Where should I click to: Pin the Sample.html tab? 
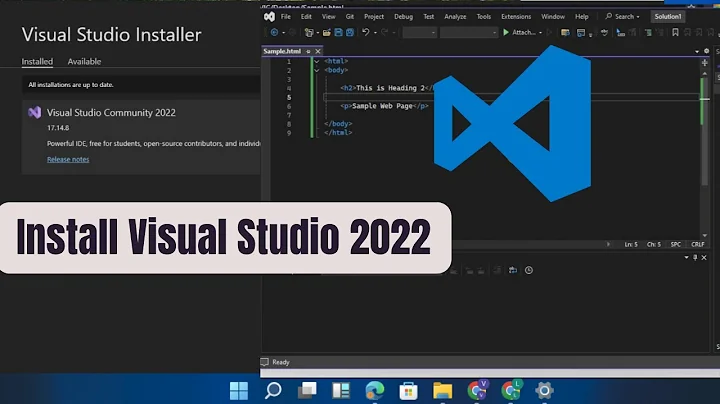[308, 51]
